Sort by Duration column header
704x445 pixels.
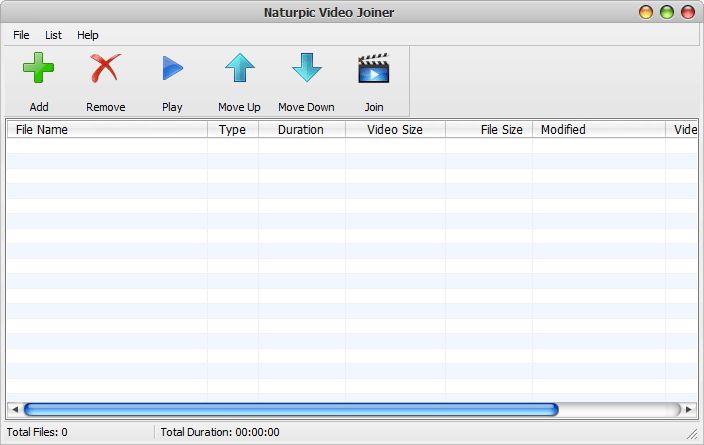302,130
